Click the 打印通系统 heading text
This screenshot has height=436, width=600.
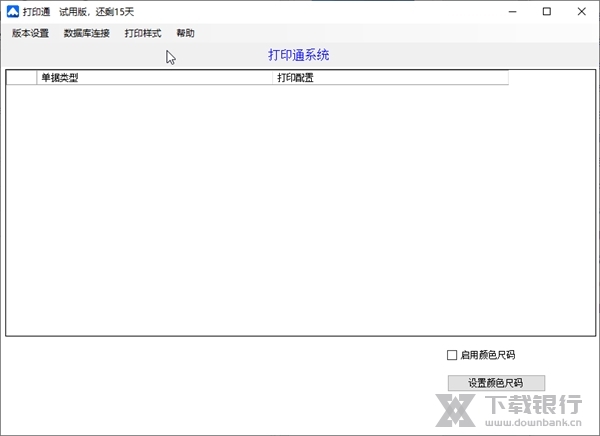298,55
